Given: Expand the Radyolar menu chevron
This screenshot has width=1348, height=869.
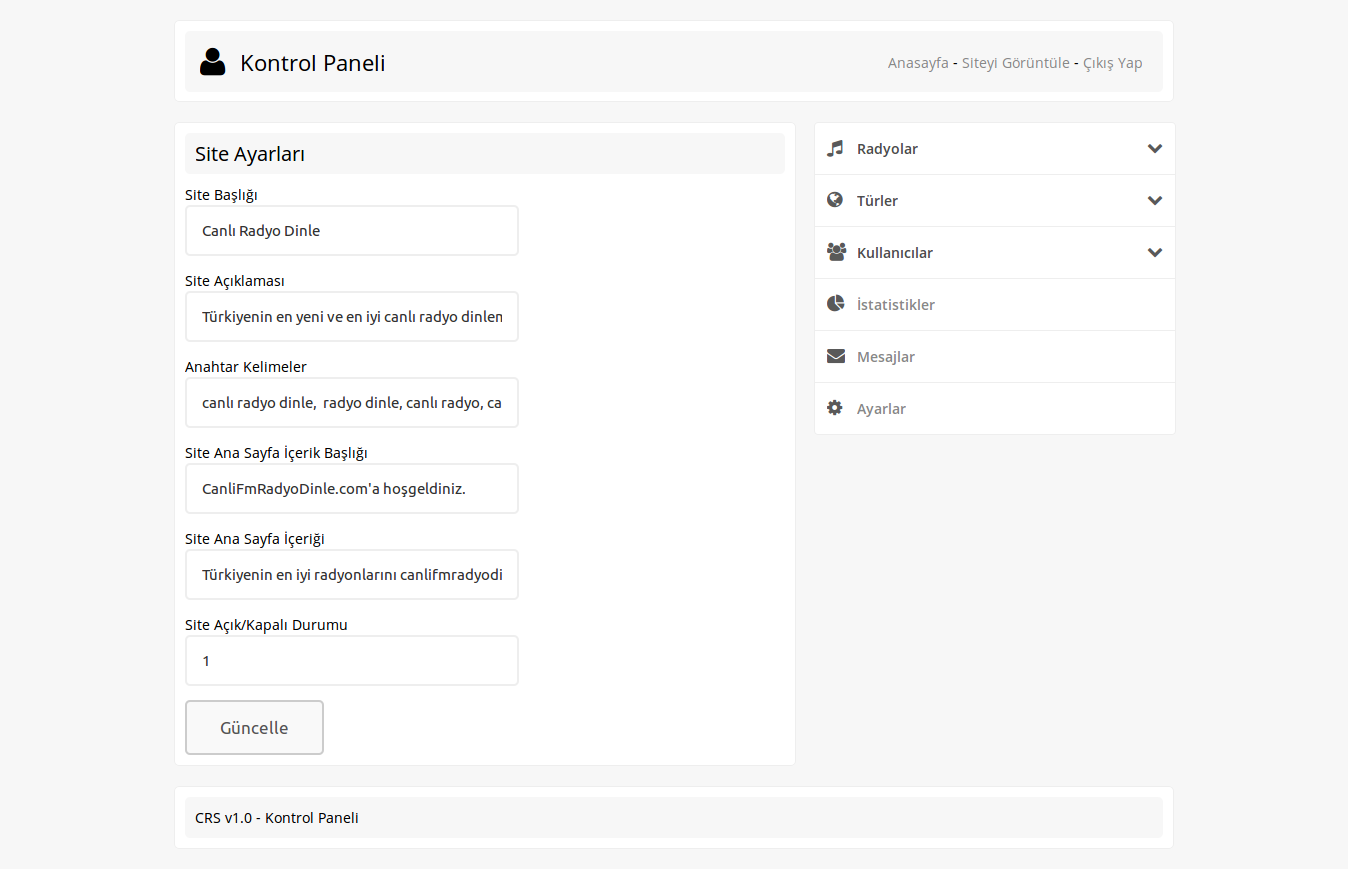Looking at the screenshot, I should point(1155,149).
